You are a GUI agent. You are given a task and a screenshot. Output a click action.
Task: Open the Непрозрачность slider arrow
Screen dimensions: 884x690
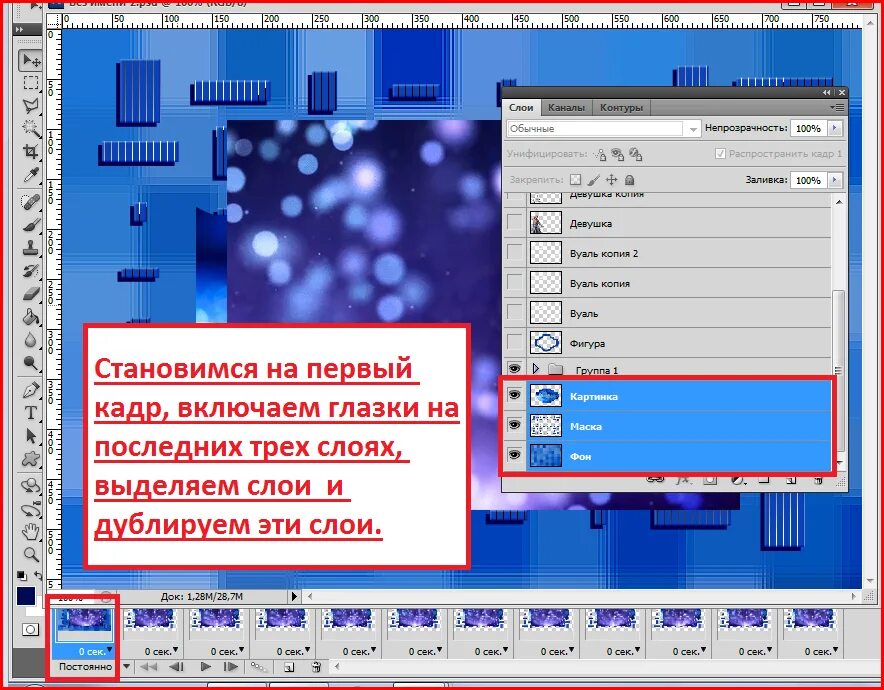(x=834, y=129)
